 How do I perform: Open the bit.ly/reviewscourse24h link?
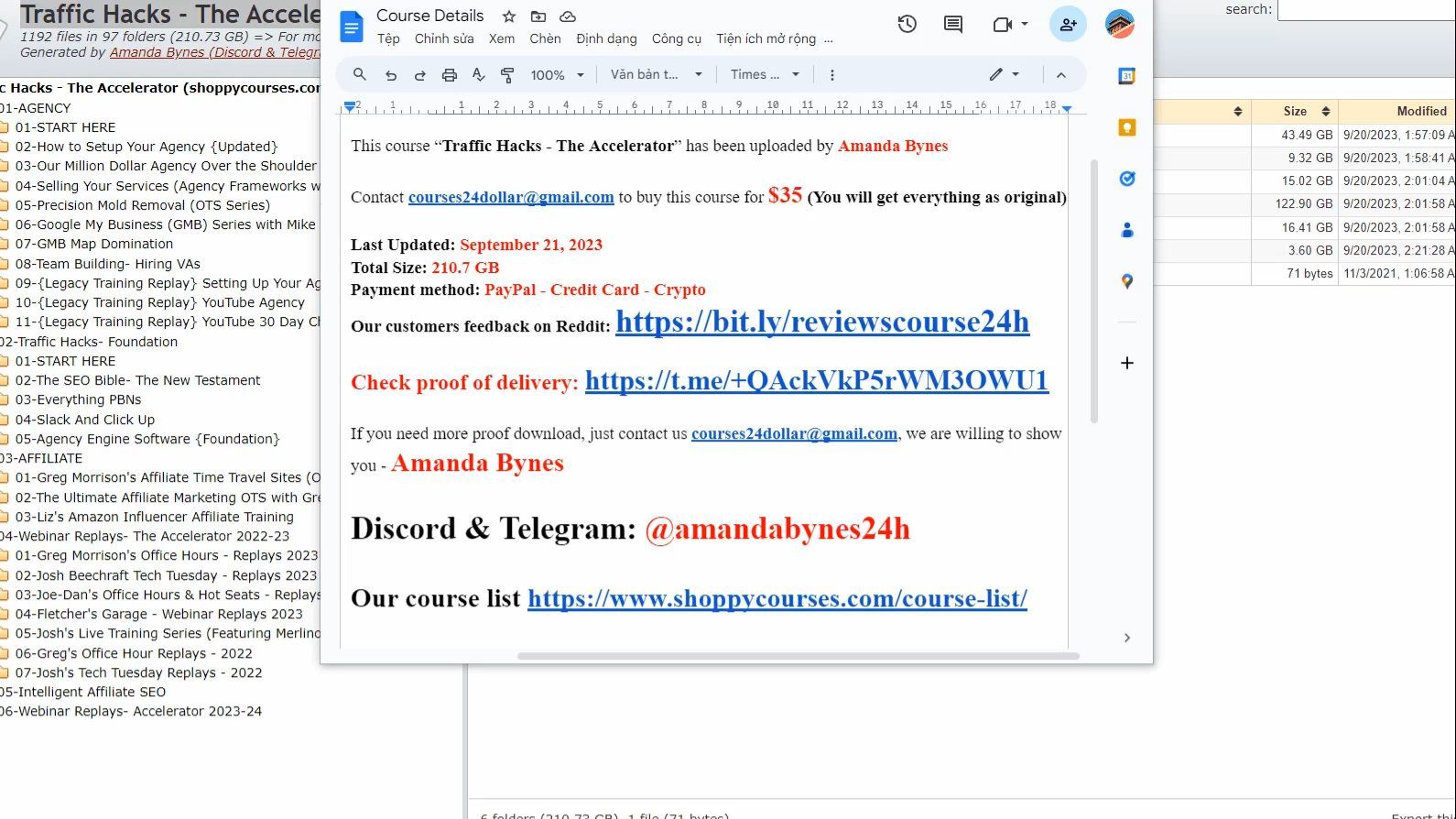[x=822, y=322]
